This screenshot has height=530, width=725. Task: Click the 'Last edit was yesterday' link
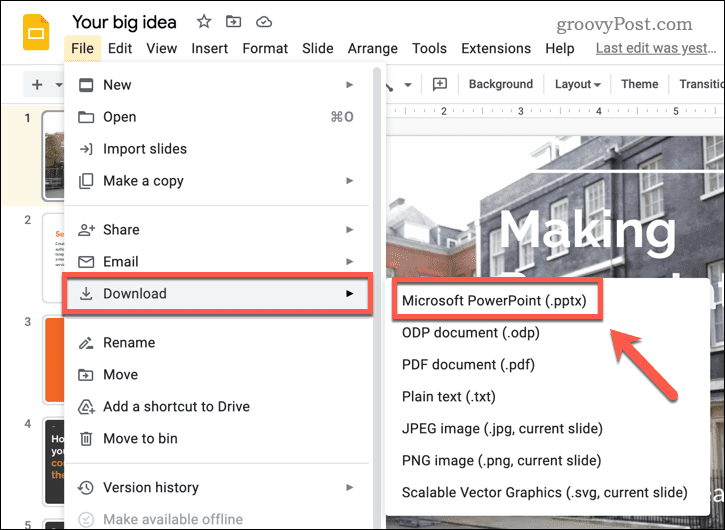[x=656, y=48]
